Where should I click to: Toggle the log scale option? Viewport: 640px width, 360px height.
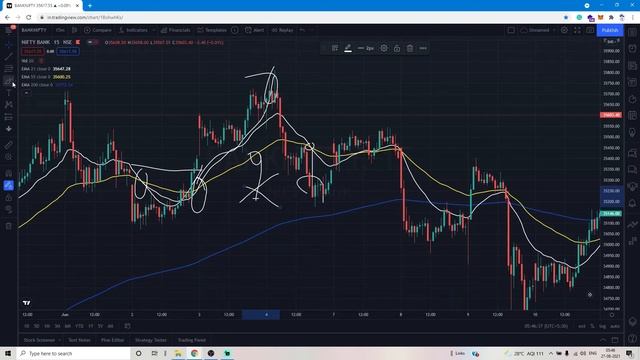pos(602,326)
